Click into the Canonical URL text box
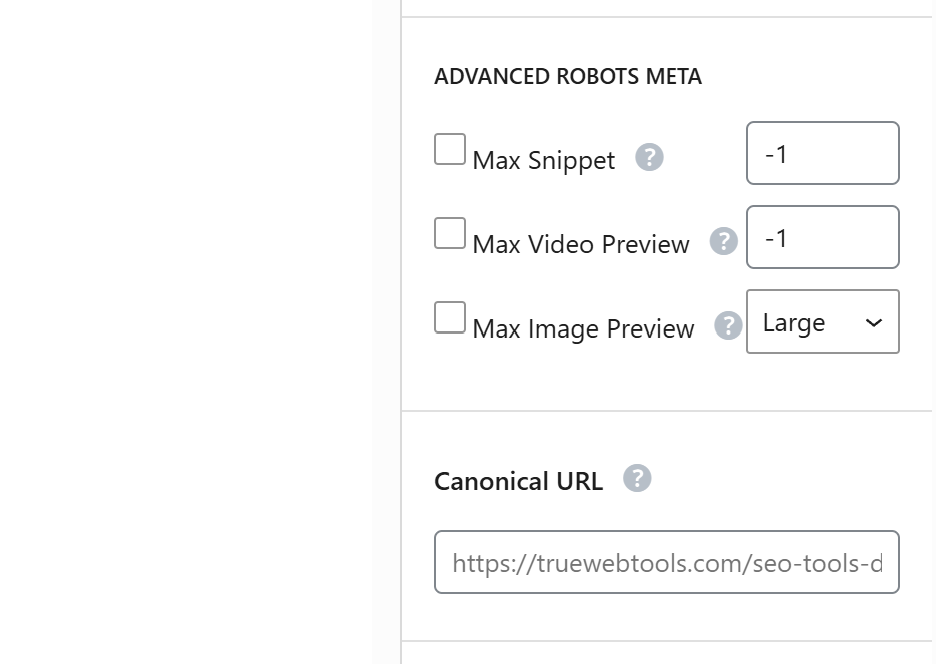This screenshot has height=664, width=936. 666,563
